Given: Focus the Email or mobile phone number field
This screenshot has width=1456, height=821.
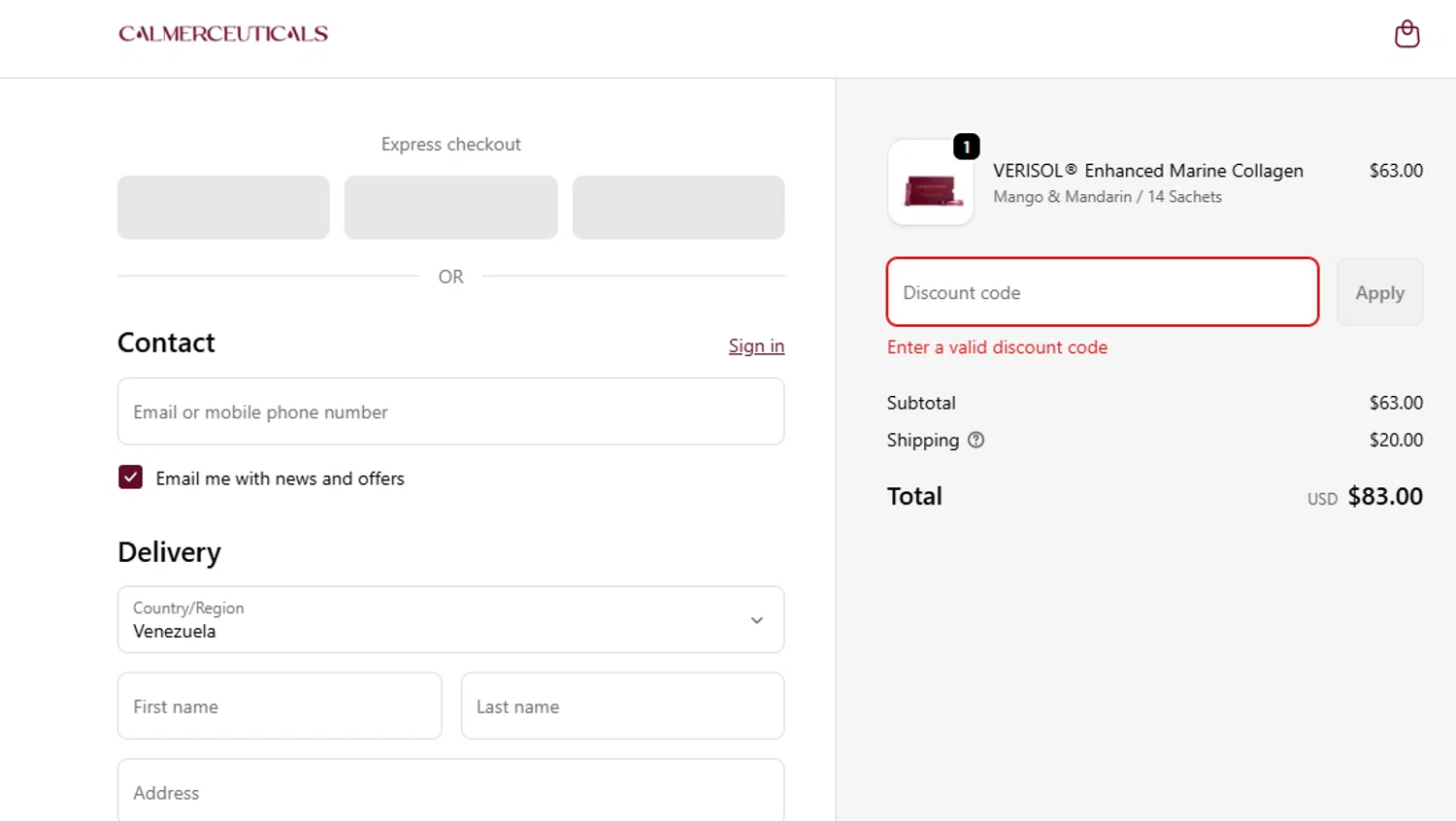Looking at the screenshot, I should click(x=450, y=411).
